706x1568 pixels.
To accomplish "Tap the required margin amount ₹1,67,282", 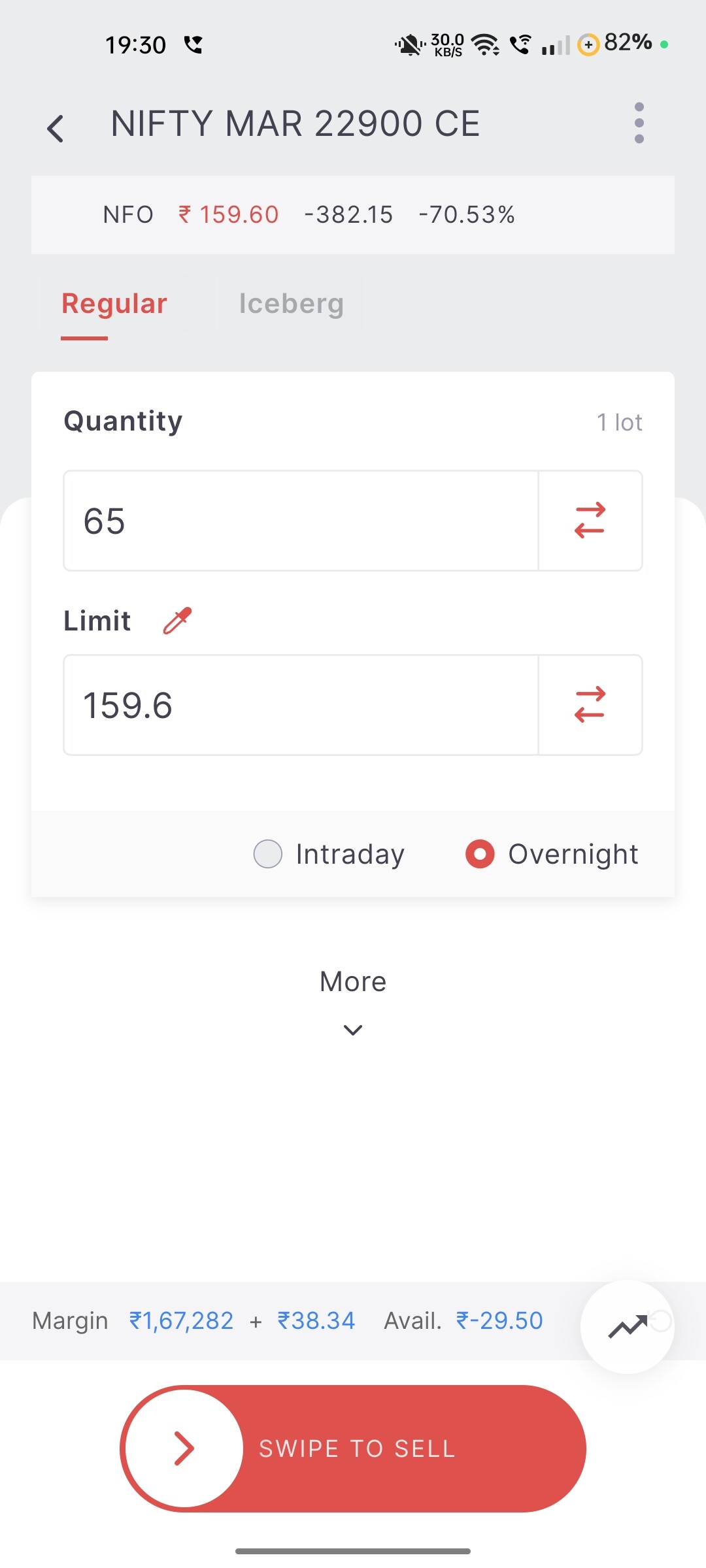I will (181, 1321).
